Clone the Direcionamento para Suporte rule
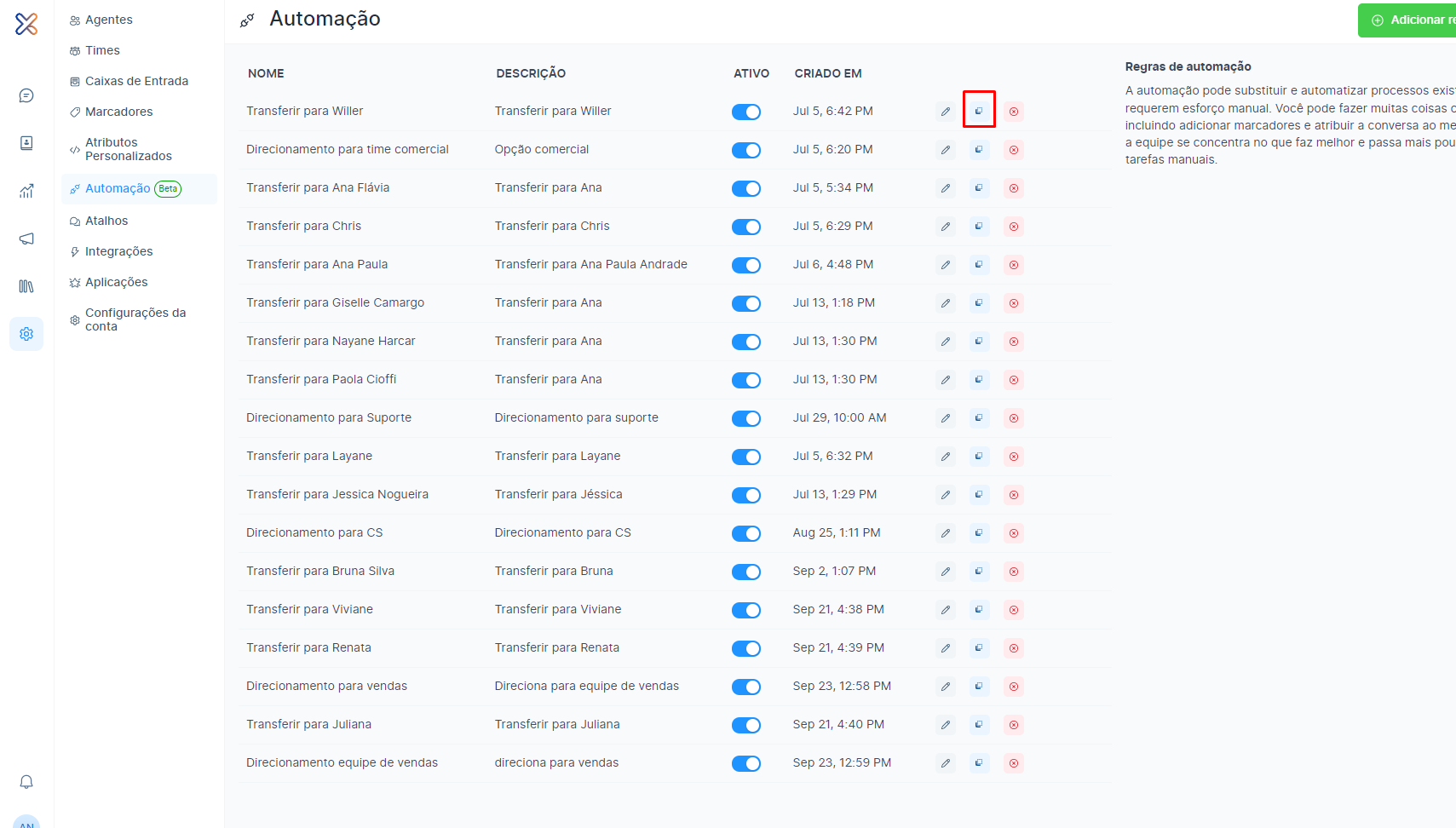1456x828 pixels. [x=979, y=418]
